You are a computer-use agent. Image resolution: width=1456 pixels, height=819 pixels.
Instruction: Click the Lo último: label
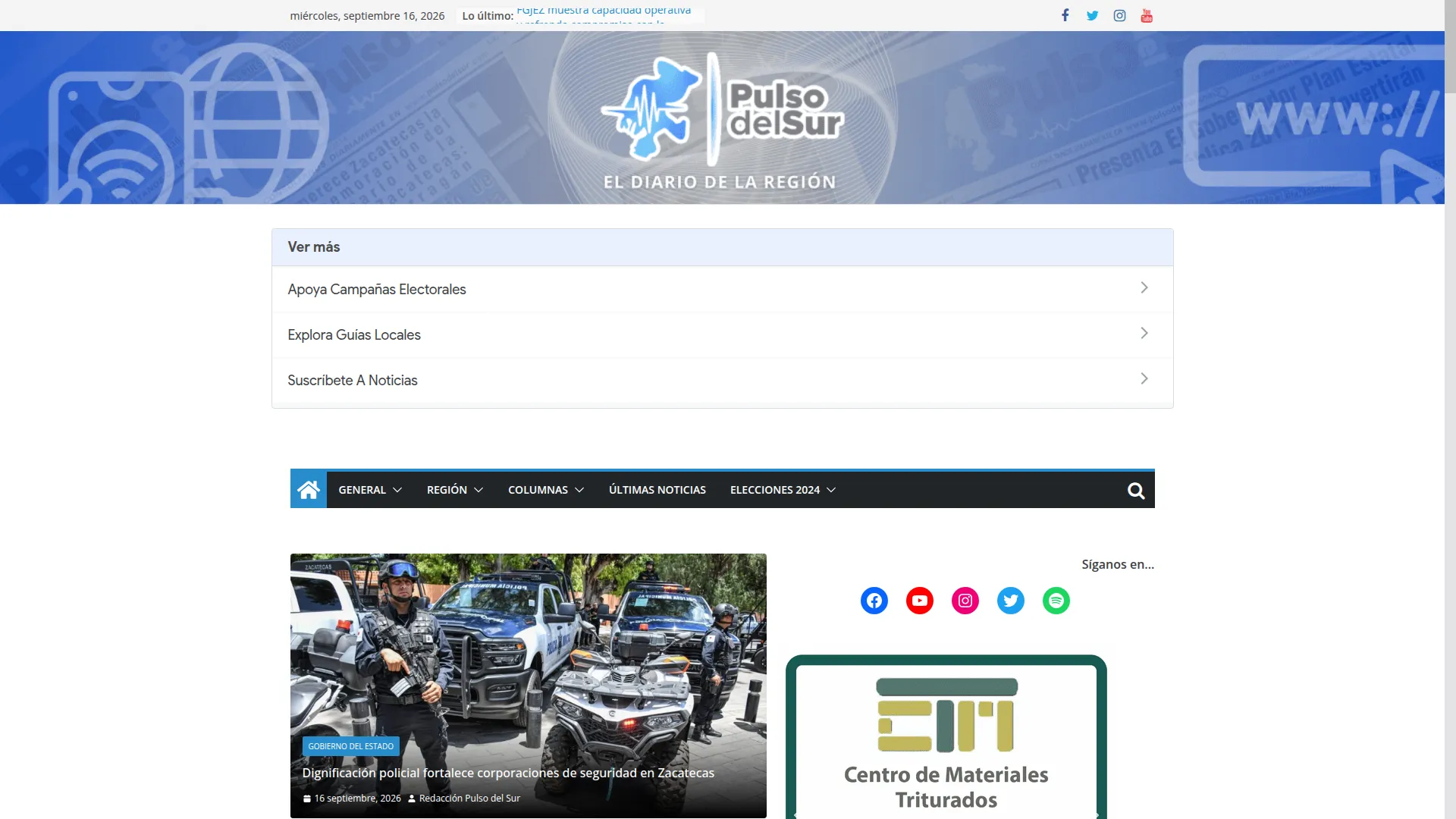pos(487,16)
